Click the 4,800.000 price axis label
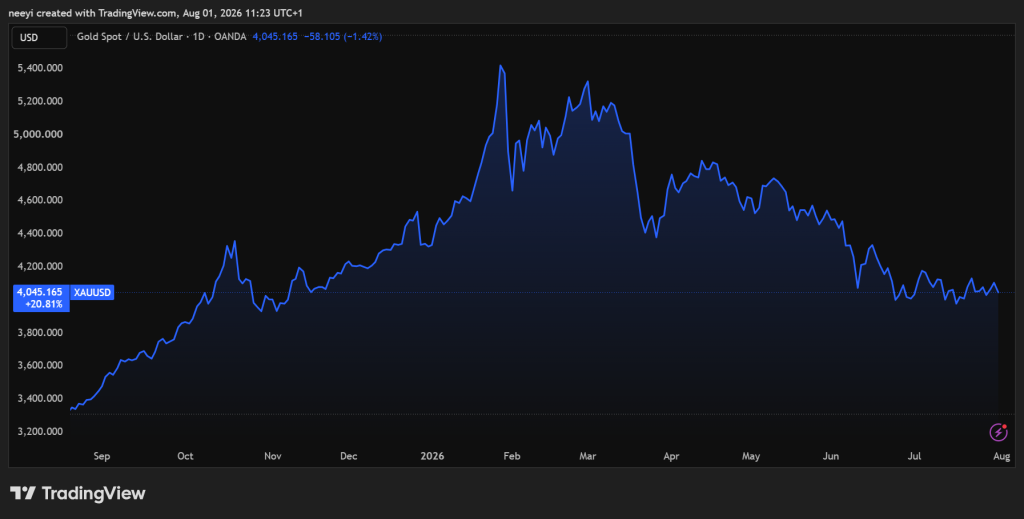Viewport: 1024px width, 519px height. 42,167
